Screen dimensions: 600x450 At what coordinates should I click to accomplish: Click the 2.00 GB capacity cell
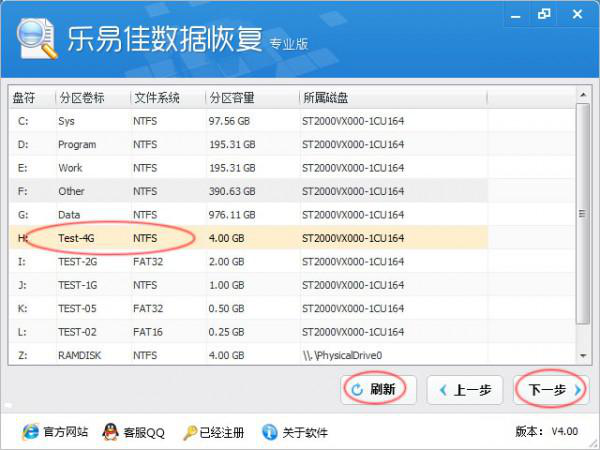pos(226,262)
